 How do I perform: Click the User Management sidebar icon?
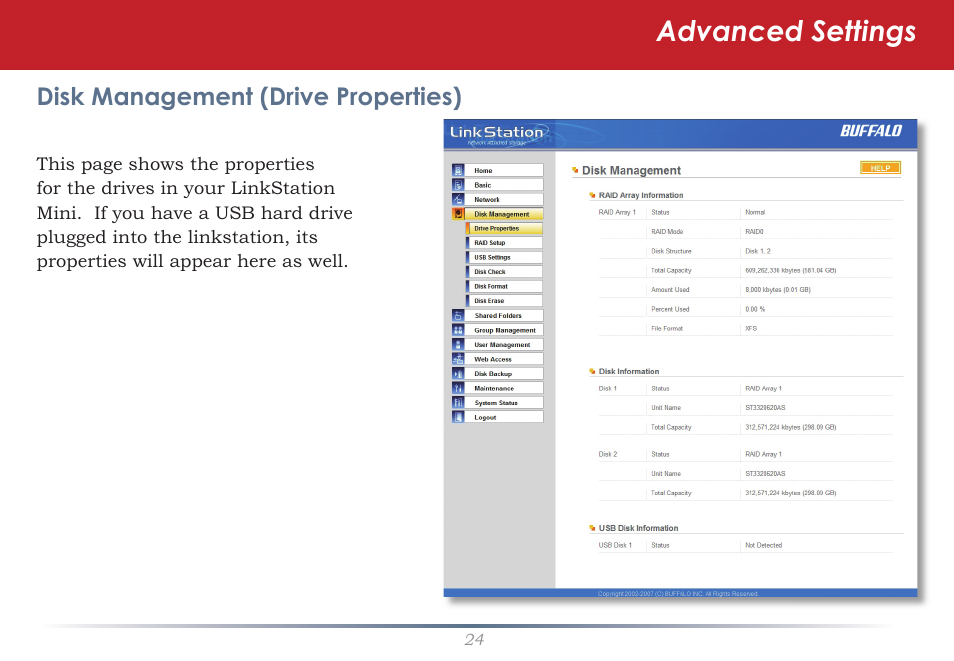coord(458,344)
